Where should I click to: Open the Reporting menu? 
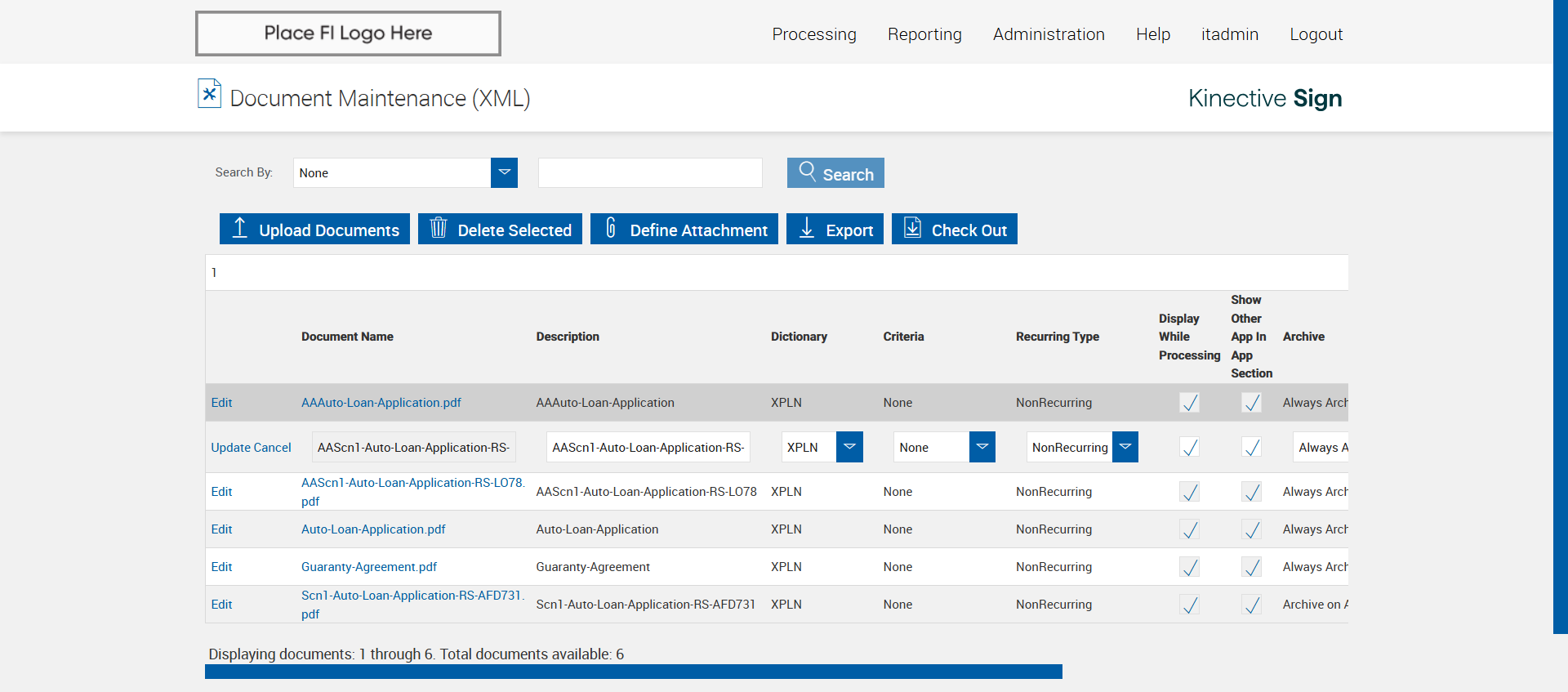tap(924, 34)
